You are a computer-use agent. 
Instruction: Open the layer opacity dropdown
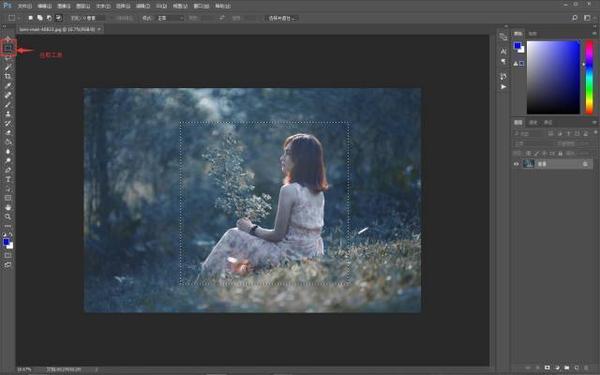[x=581, y=143]
